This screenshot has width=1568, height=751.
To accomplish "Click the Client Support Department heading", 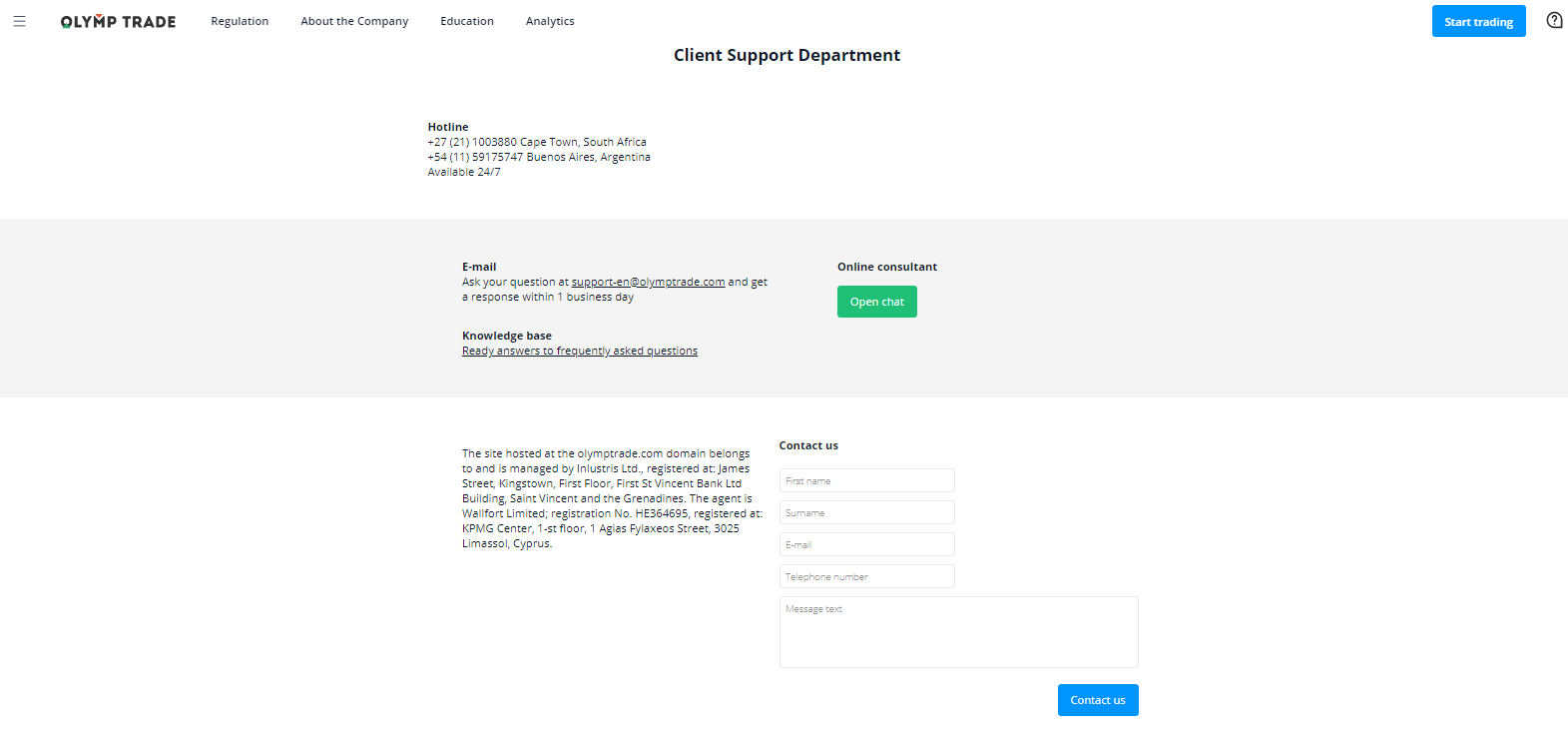I will tap(786, 55).
